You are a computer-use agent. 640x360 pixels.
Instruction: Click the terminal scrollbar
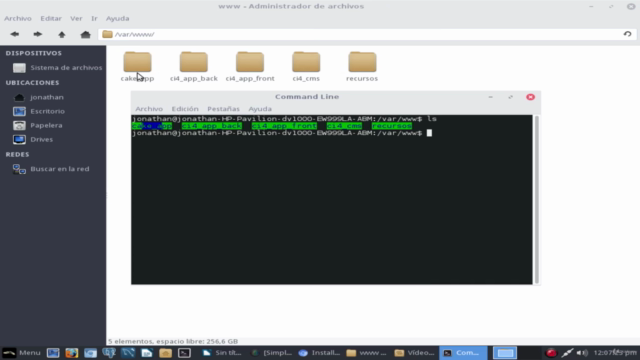536,200
